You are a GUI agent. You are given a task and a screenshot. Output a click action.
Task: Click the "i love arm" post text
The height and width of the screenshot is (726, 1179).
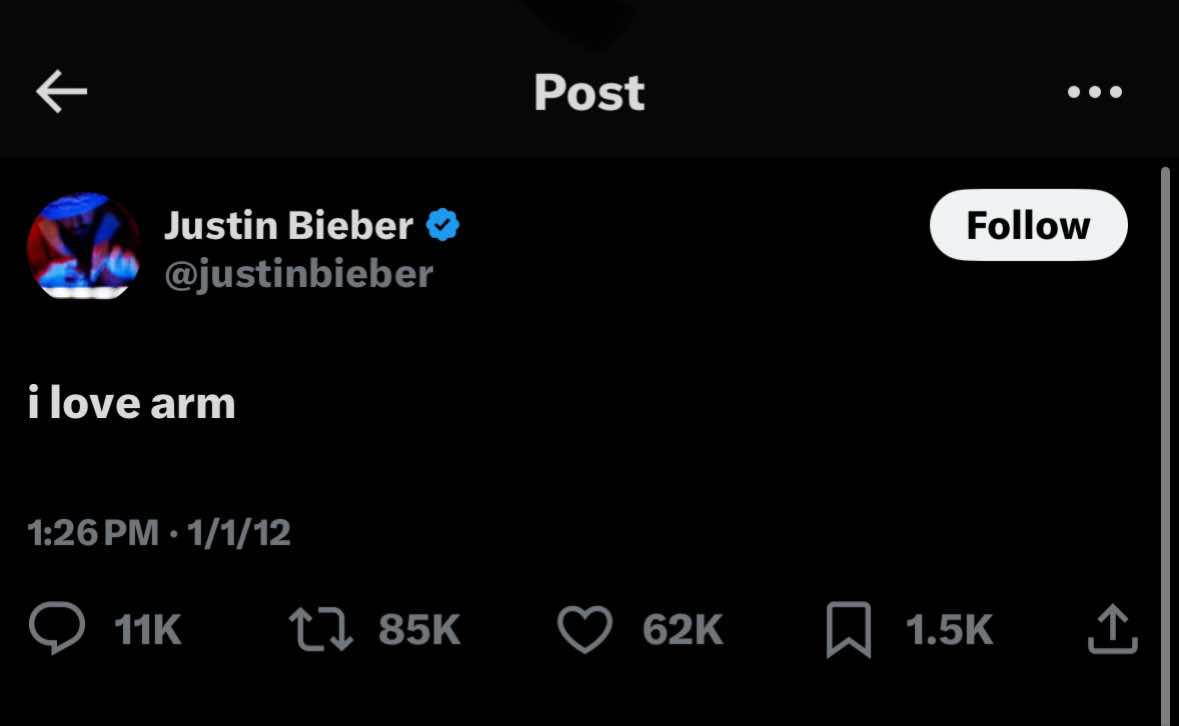132,403
